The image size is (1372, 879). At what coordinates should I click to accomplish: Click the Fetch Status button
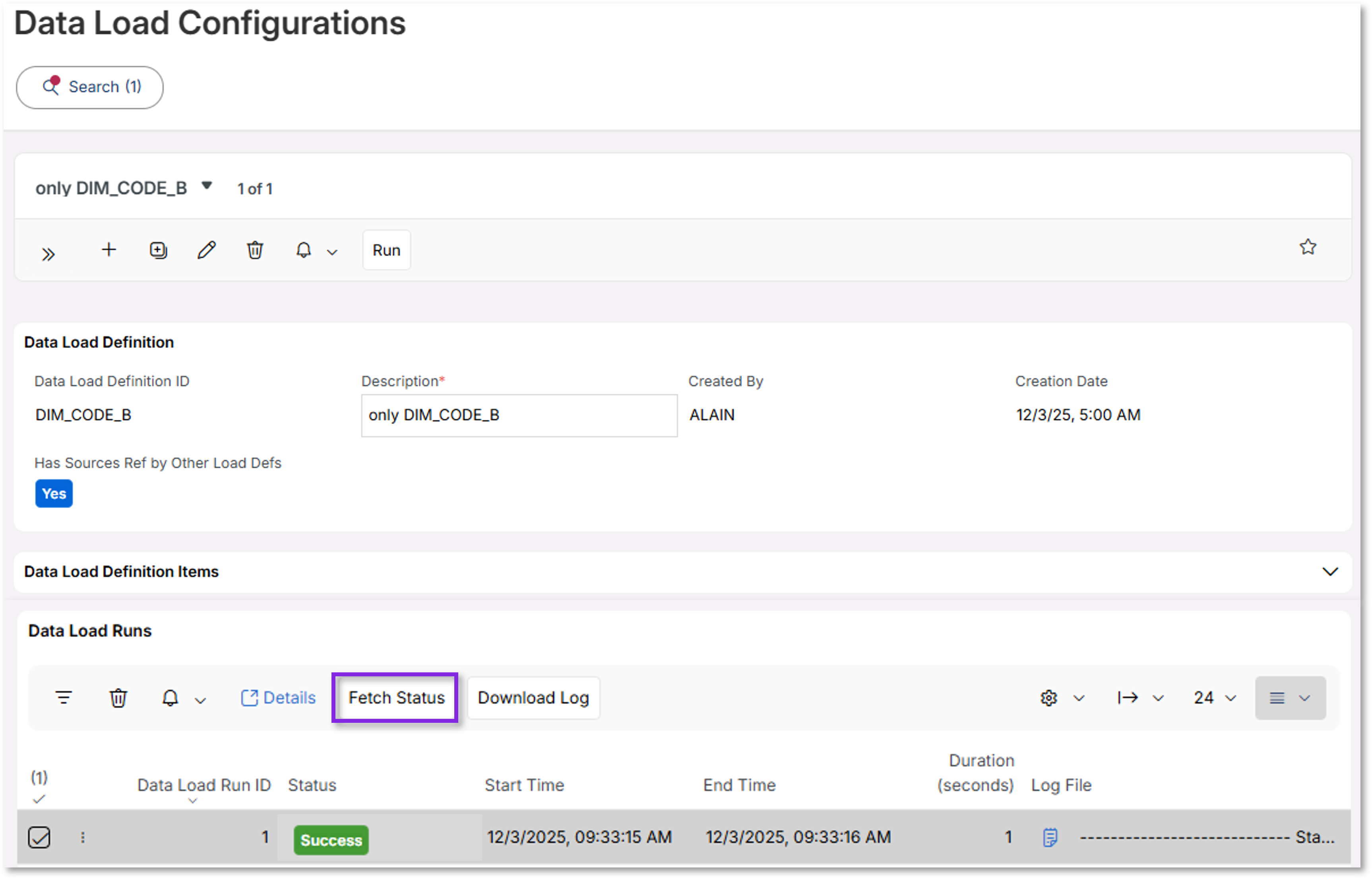(x=396, y=697)
